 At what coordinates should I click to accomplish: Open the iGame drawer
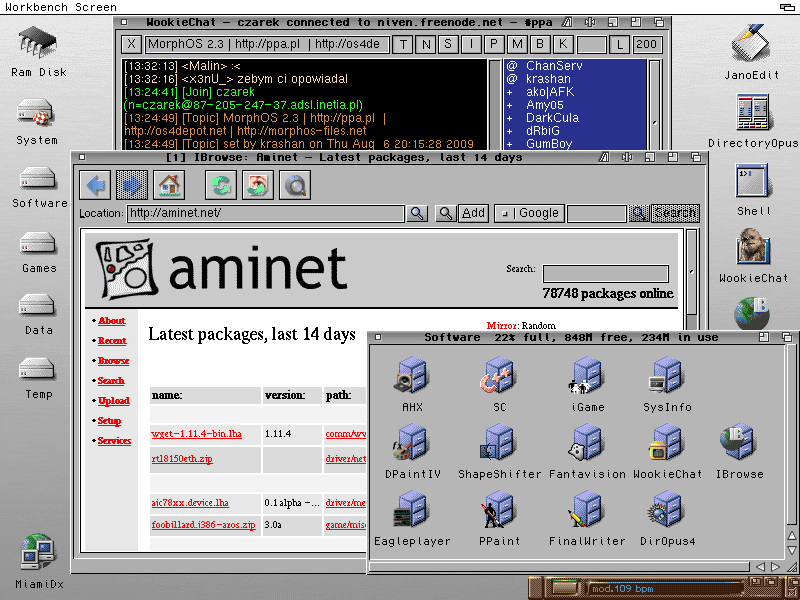[x=587, y=376]
